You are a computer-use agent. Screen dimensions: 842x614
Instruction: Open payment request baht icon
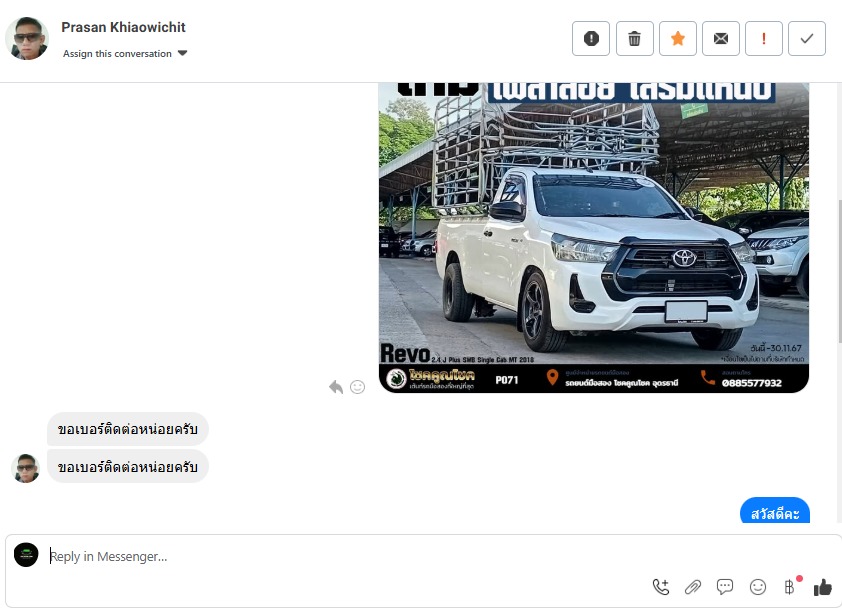click(790, 587)
